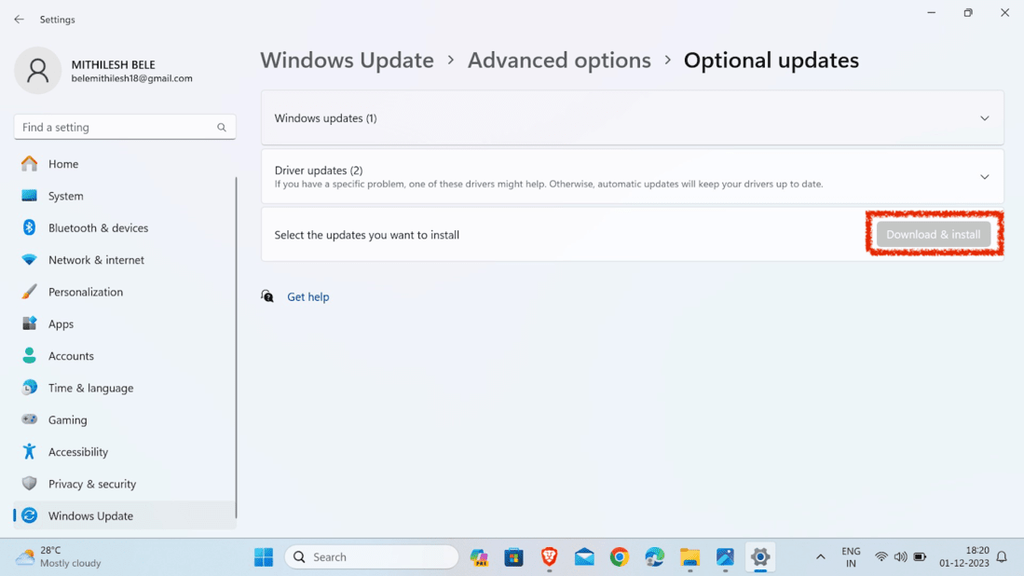Open the battery indicator in system tray
Image resolution: width=1024 pixels, height=576 pixels.
click(x=919, y=557)
